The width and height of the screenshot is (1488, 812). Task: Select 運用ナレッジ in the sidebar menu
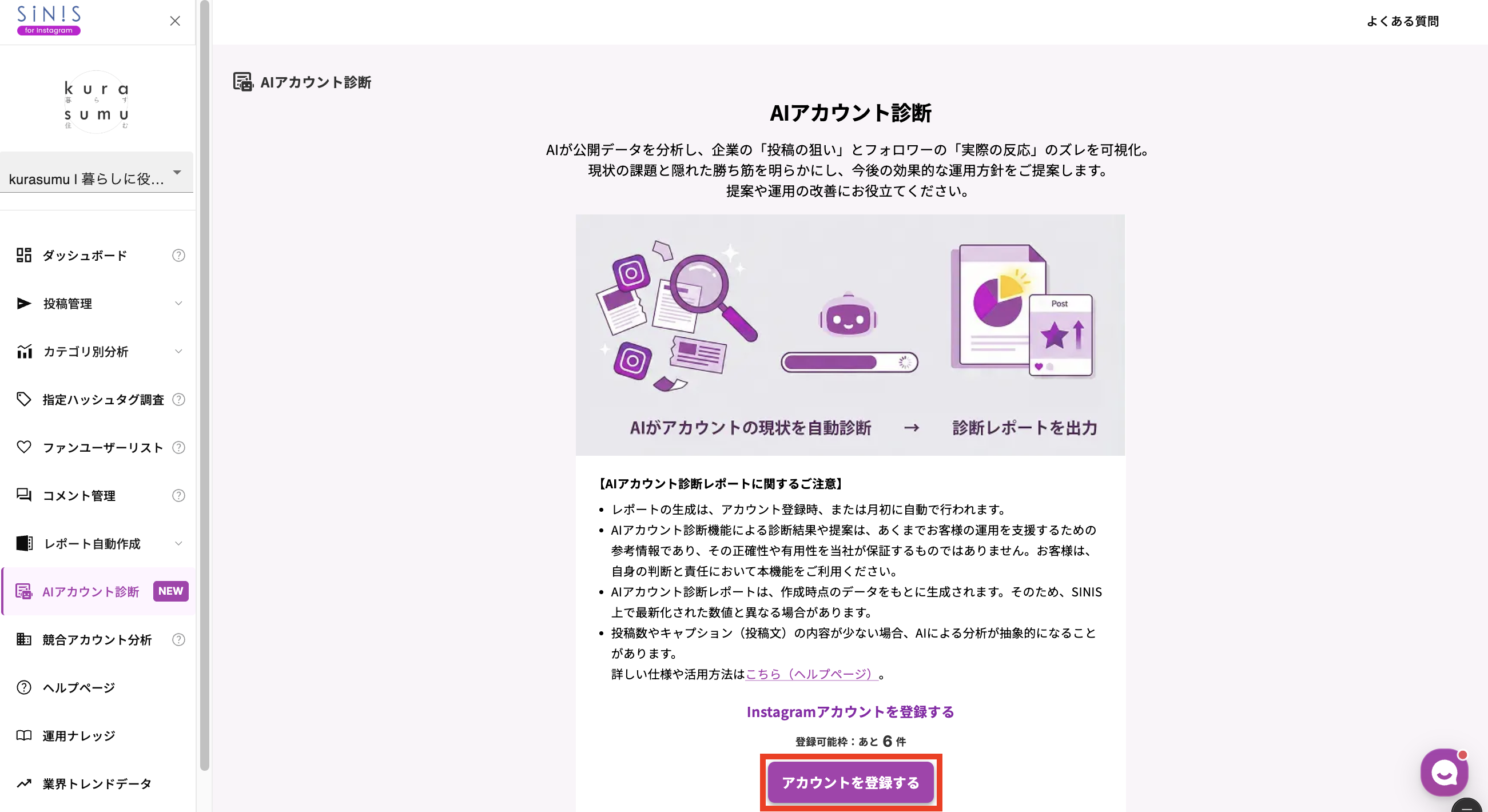point(77,735)
